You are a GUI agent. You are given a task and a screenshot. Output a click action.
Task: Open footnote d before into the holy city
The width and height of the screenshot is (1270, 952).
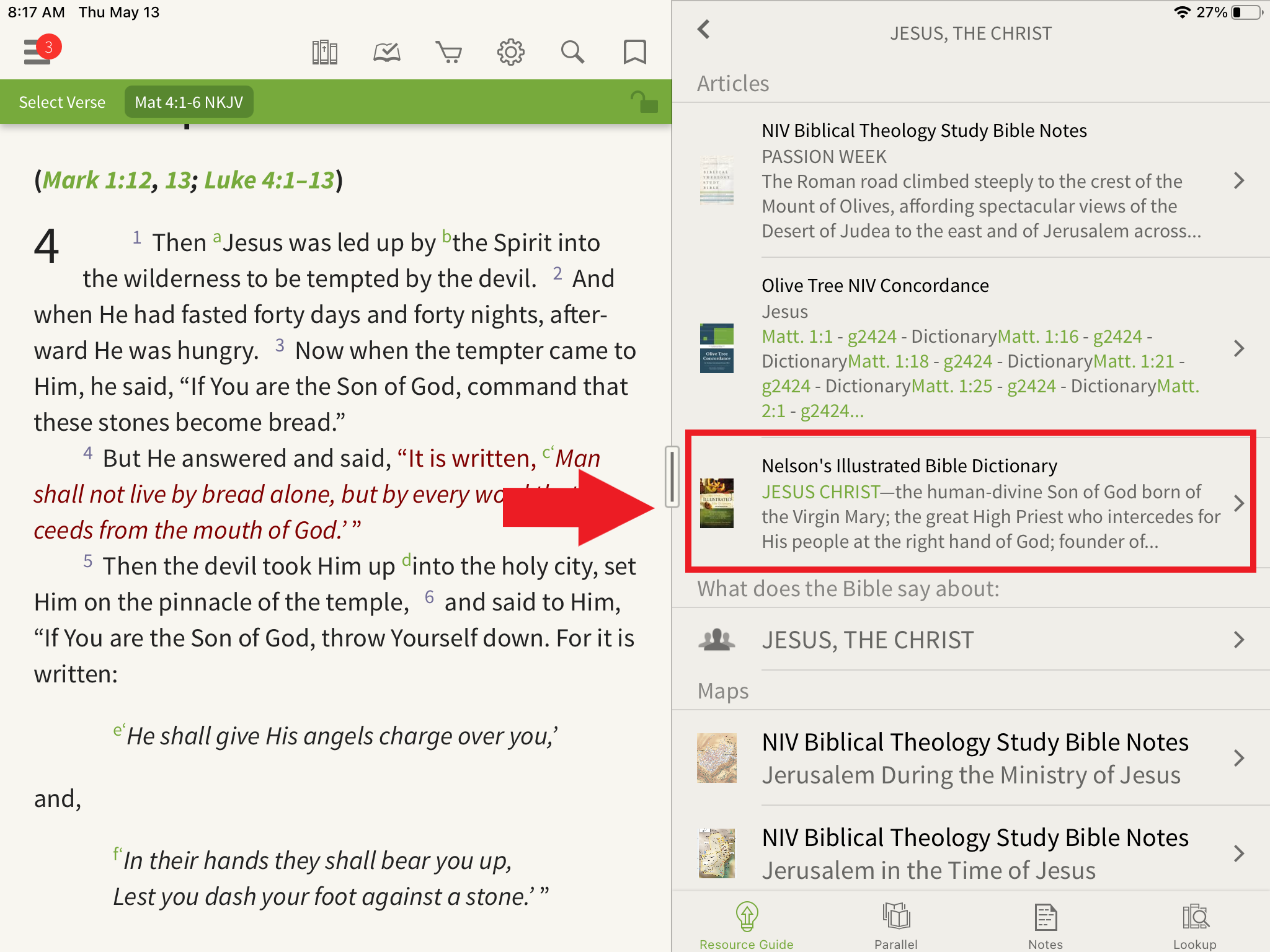[406, 560]
